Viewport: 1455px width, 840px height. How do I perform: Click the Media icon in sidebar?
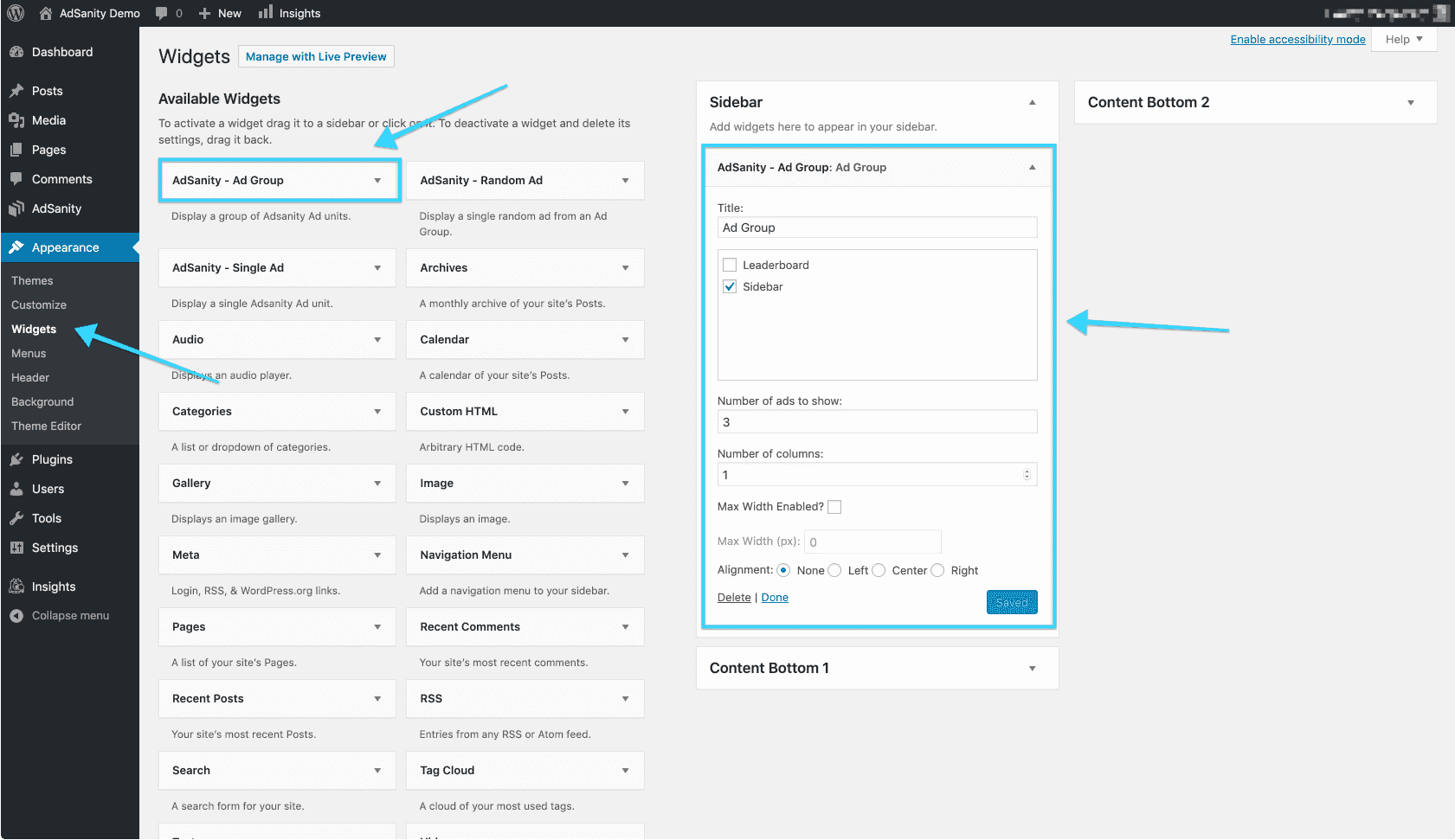click(16, 120)
